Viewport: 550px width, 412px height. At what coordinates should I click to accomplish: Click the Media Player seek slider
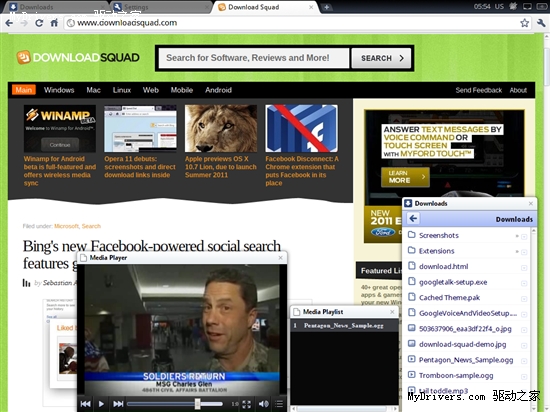coord(175,404)
